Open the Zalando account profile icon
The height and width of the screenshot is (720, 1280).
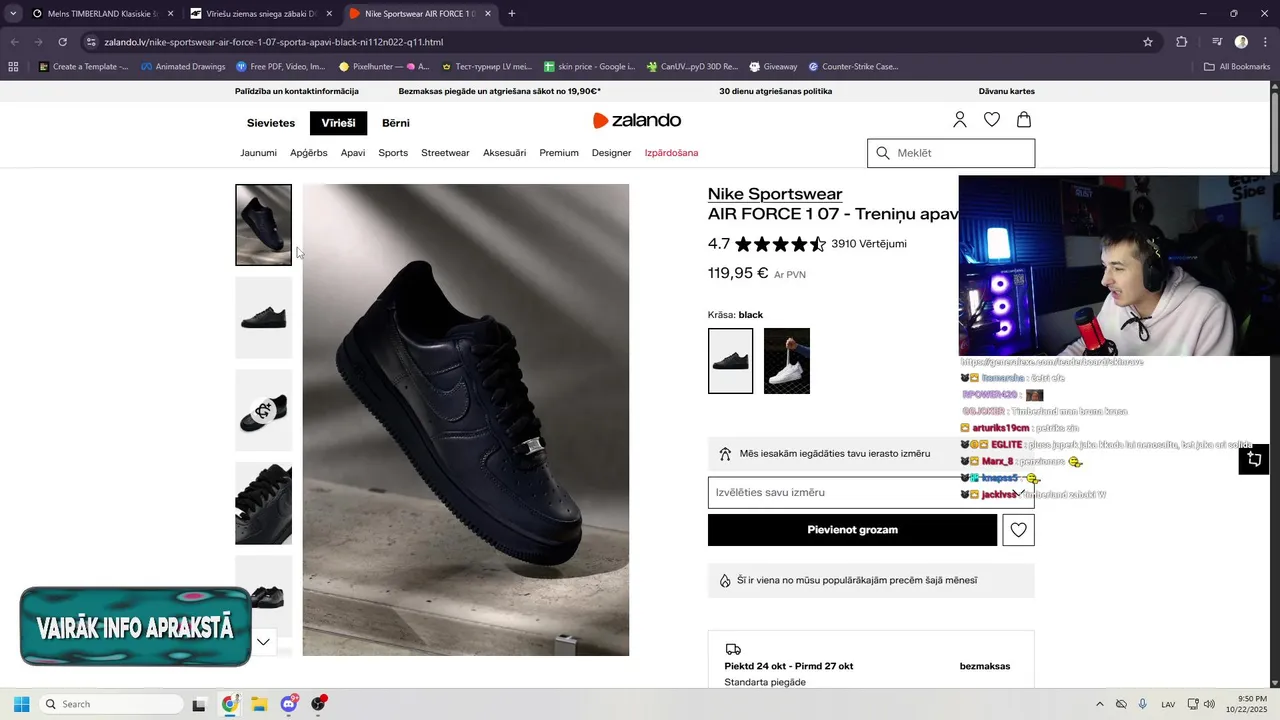[960, 120]
